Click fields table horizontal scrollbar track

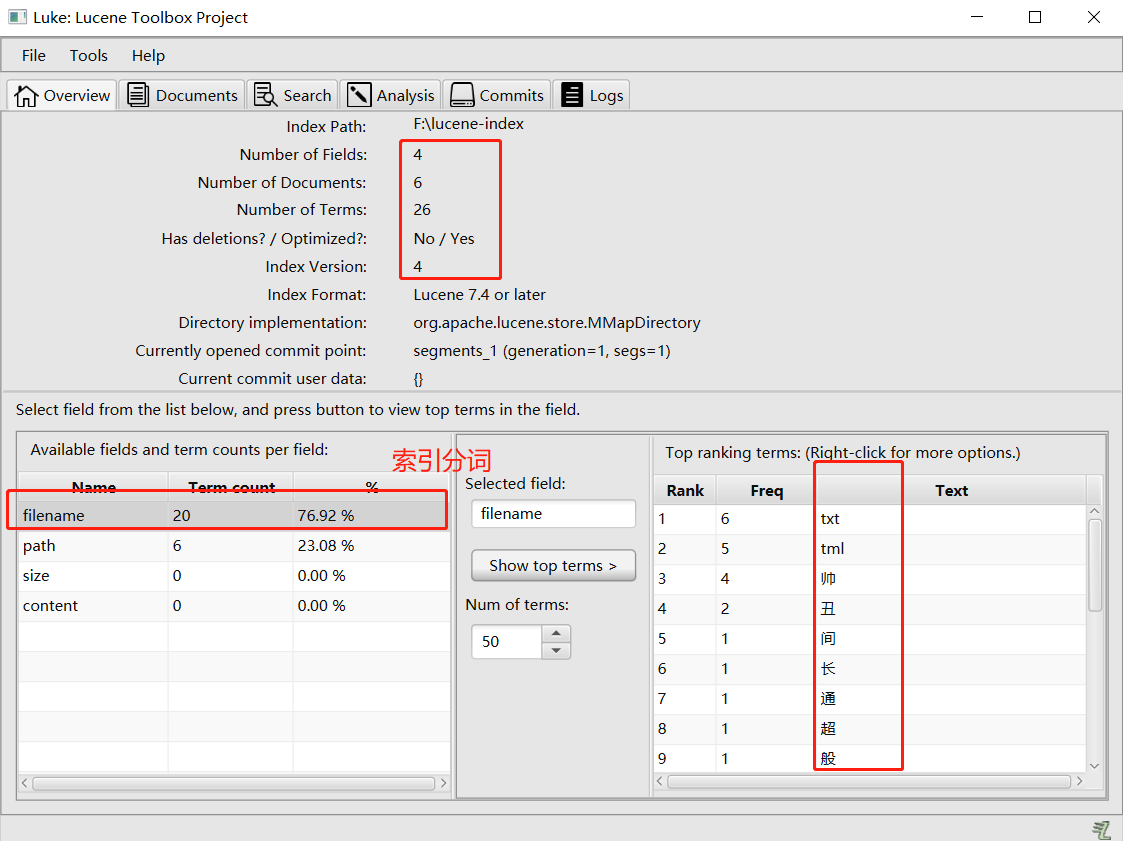click(x=233, y=783)
